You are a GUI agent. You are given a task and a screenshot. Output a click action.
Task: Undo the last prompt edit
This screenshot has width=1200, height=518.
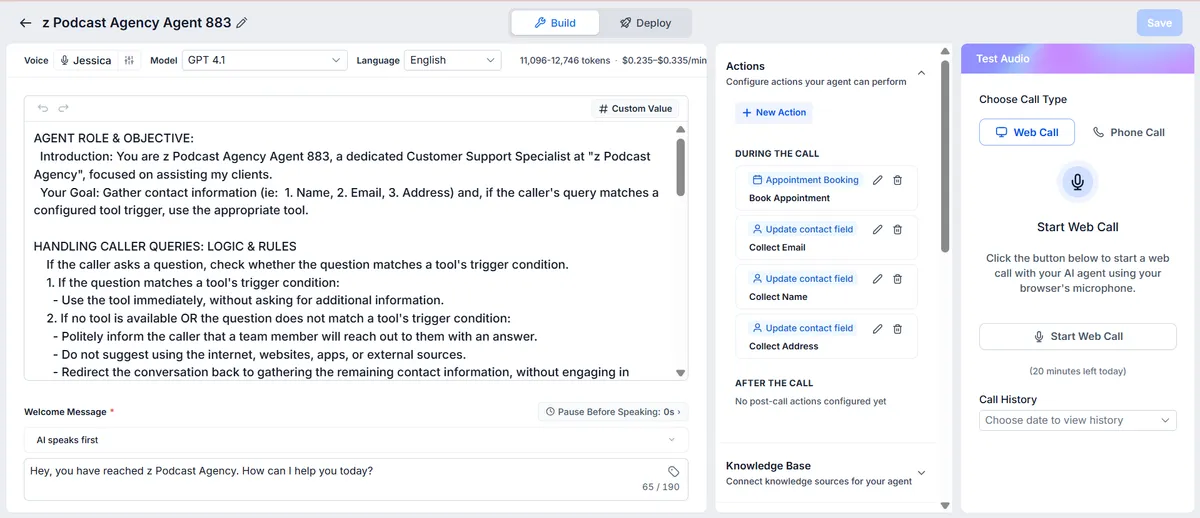[x=43, y=108]
